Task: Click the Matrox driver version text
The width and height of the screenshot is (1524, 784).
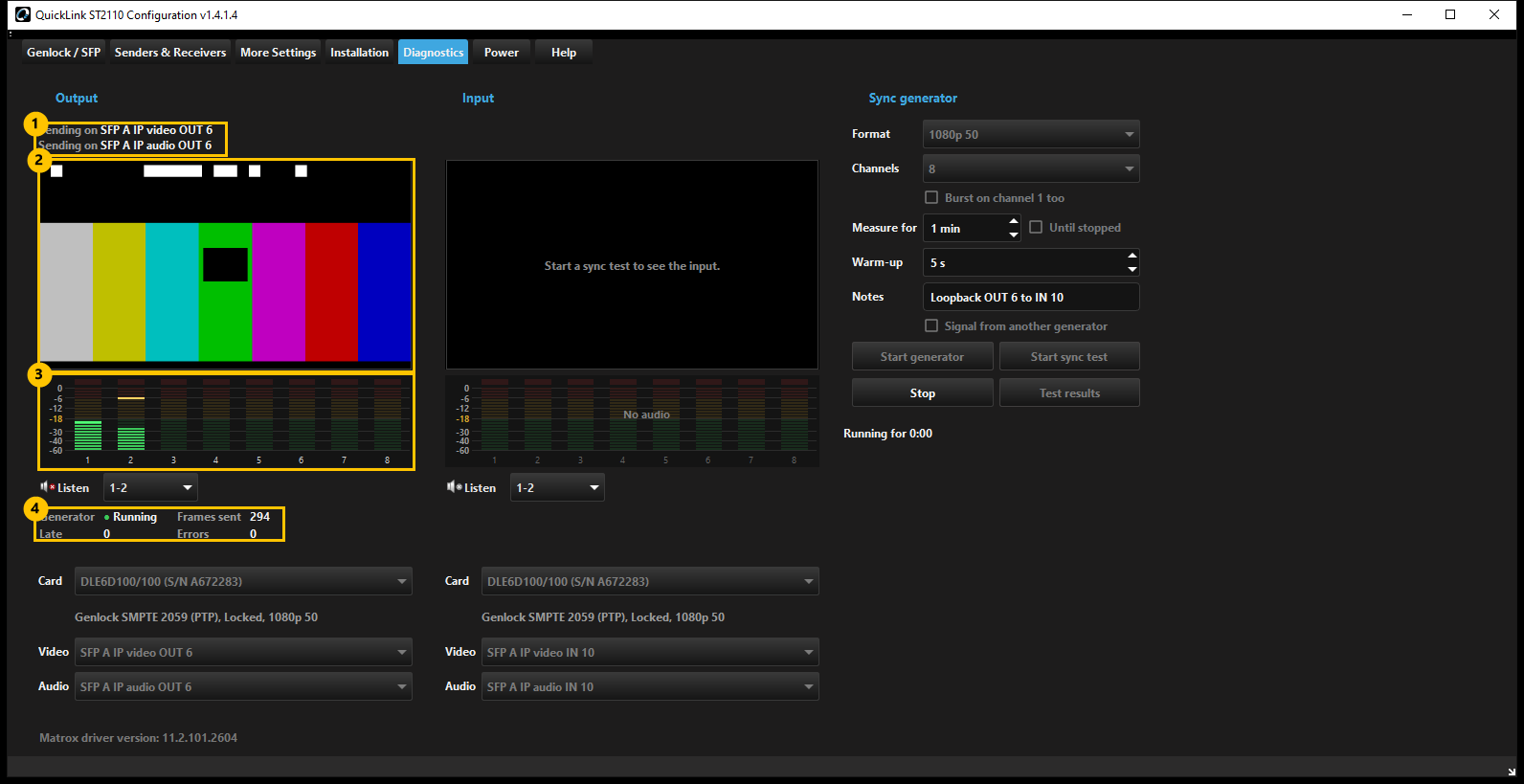Action: click(x=138, y=737)
